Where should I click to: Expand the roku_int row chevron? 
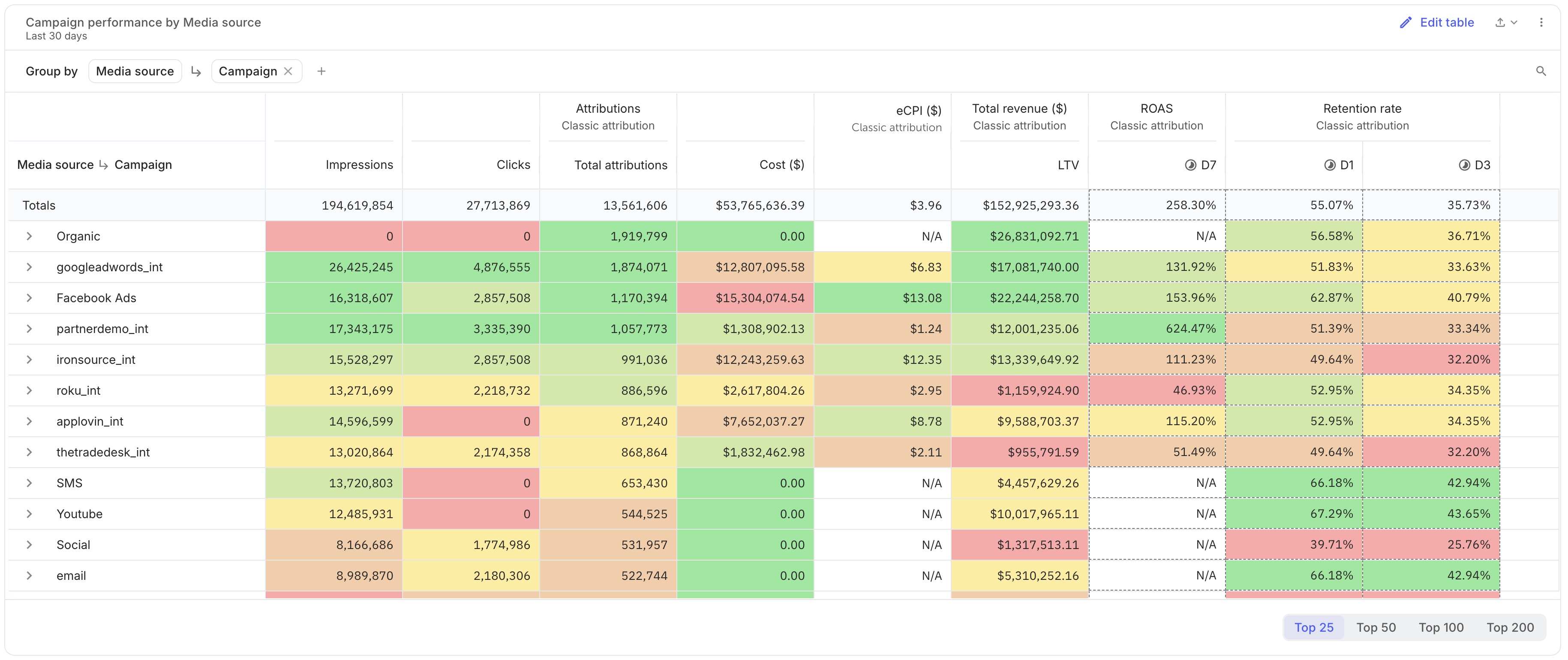click(x=29, y=390)
